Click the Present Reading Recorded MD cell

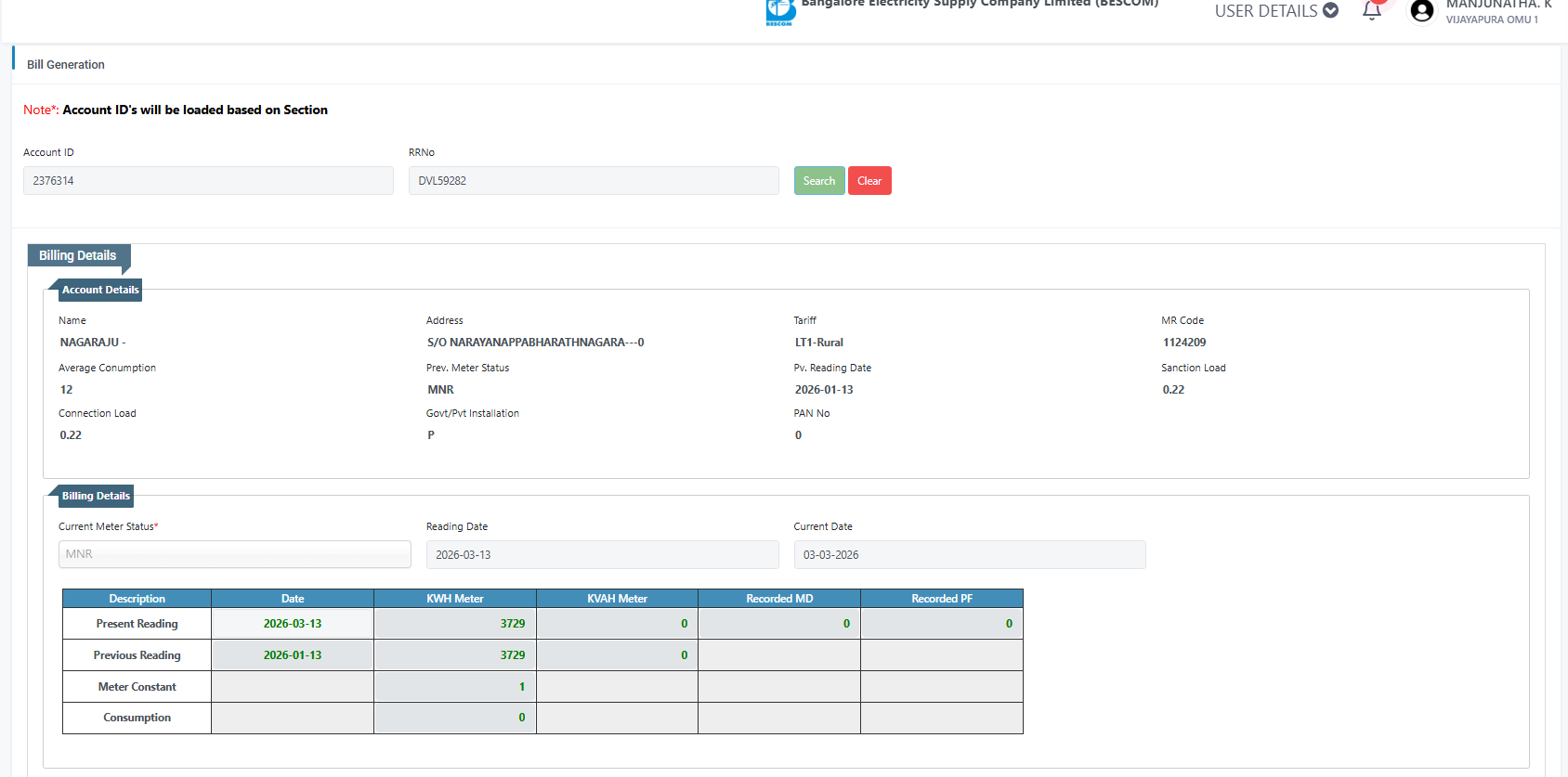pos(778,624)
